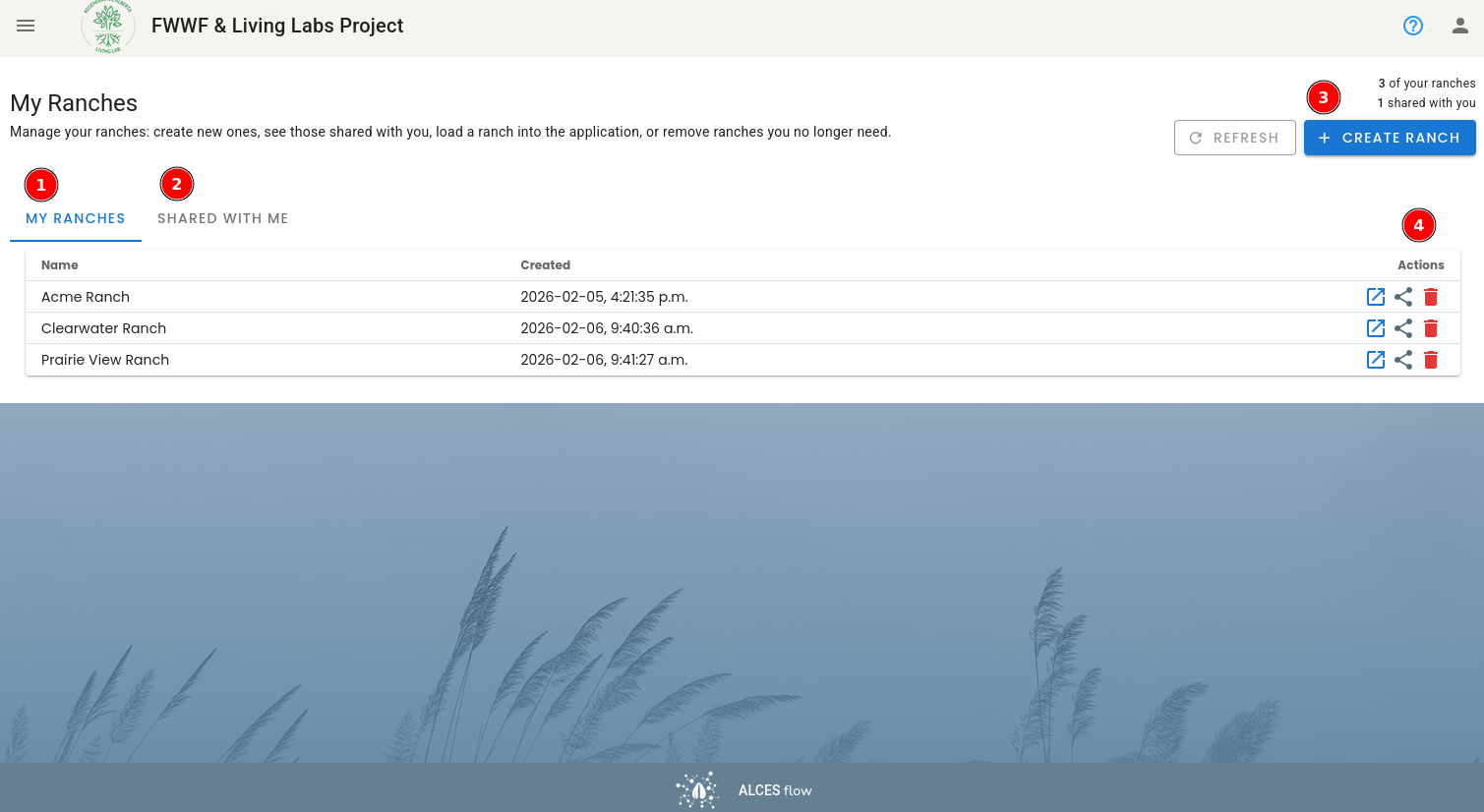Select the Acme Ranch name cell
Screen dimensions: 1484x812
click(x=86, y=297)
